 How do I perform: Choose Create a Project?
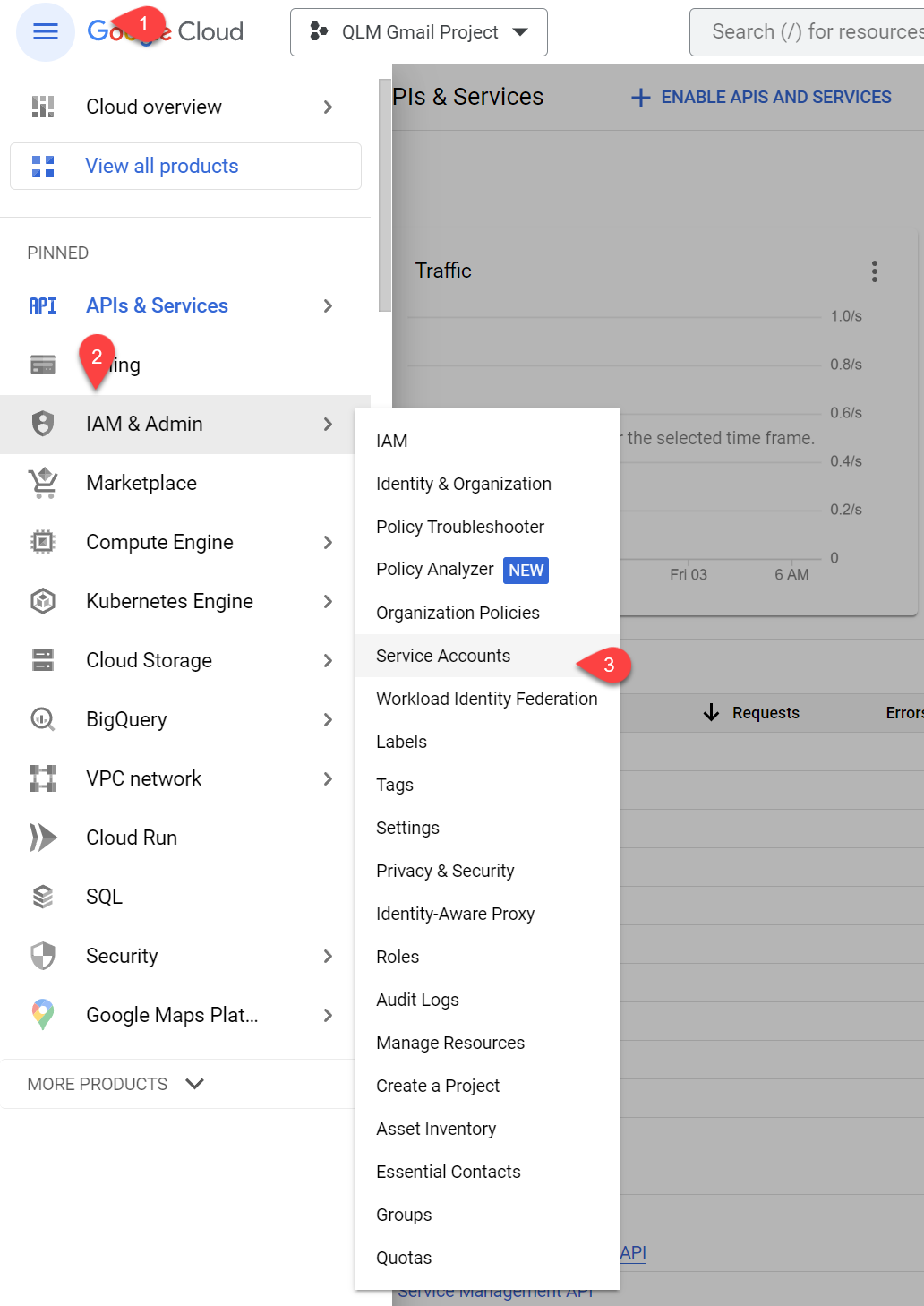pos(487,1086)
